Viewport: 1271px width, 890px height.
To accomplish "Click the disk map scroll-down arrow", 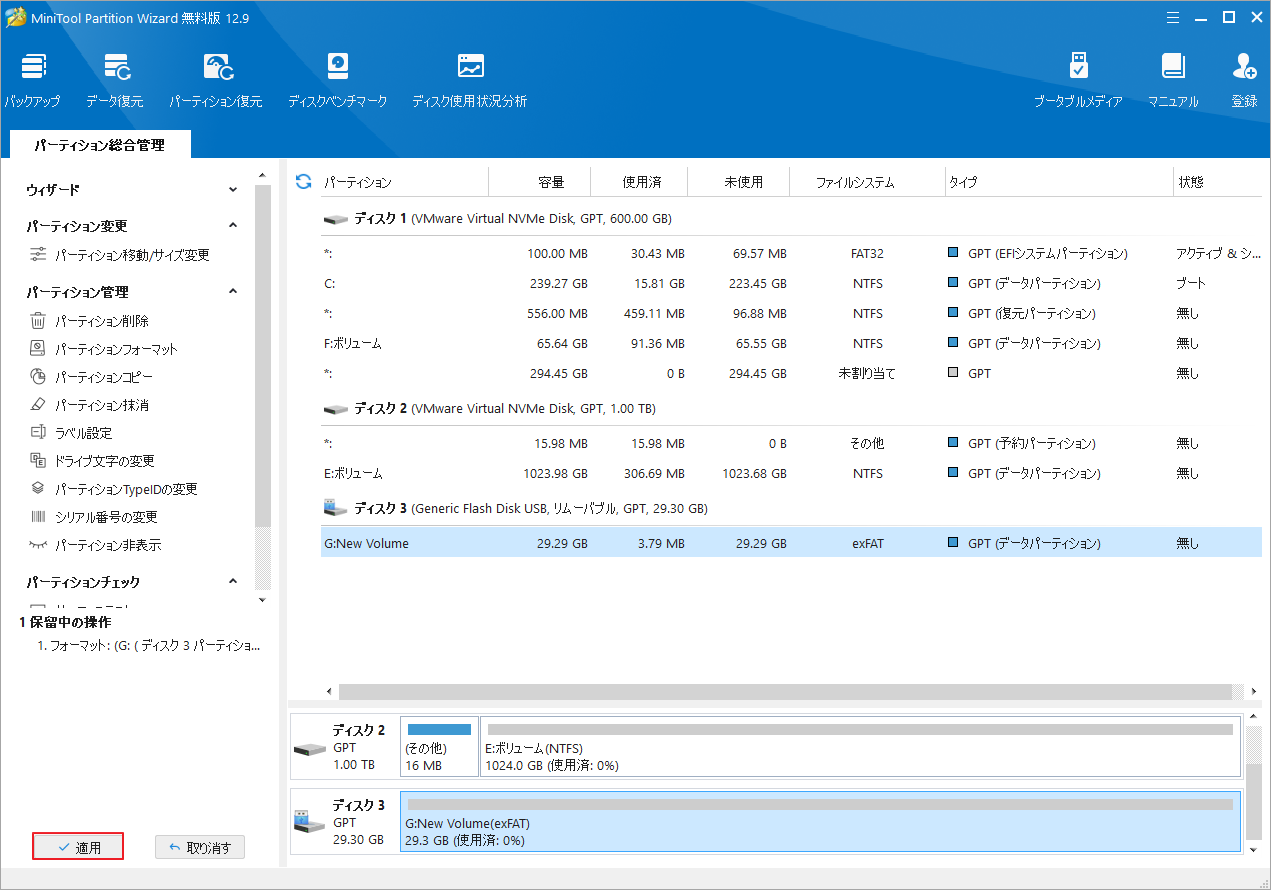I will point(1255,849).
